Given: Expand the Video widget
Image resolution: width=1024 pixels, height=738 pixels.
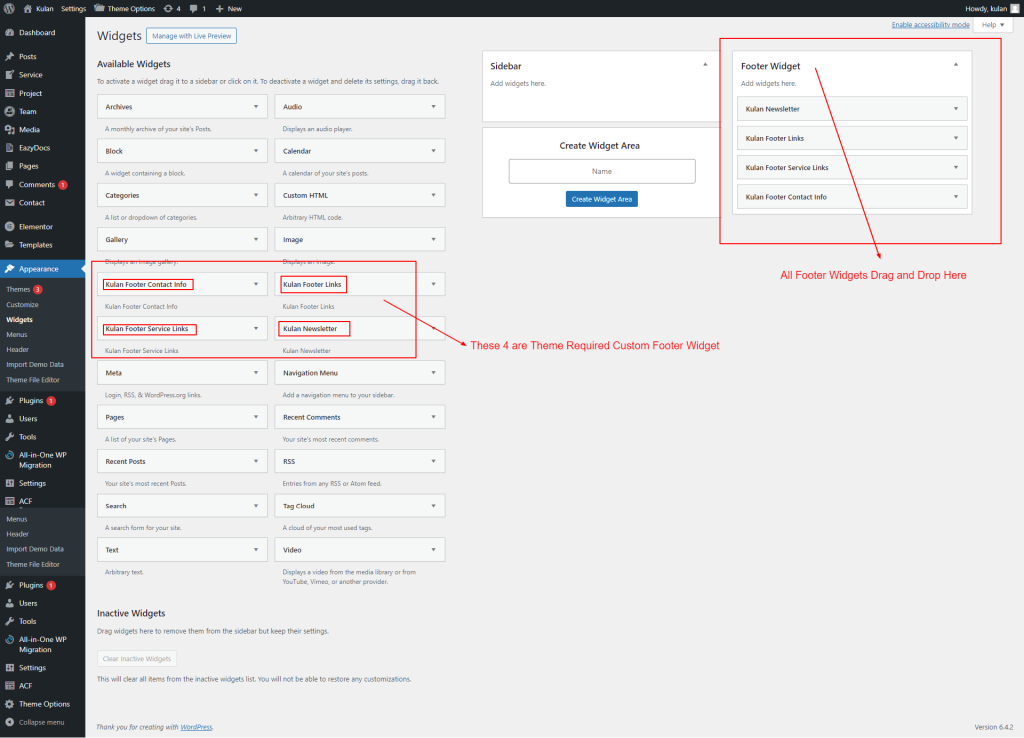Looking at the screenshot, I should point(434,550).
